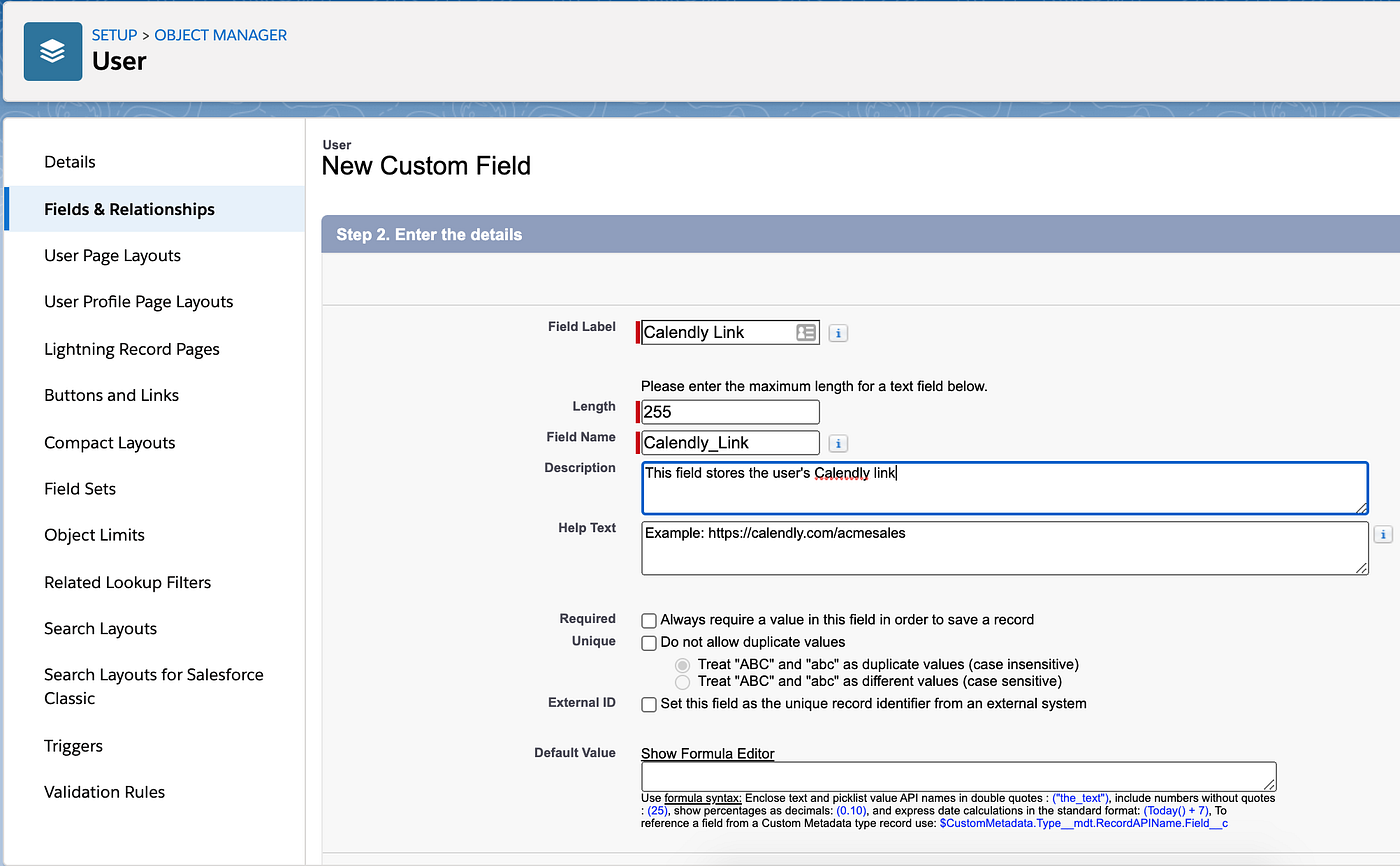Open Validation Rules section
Screen dimensions: 1400x866
[x=105, y=792]
